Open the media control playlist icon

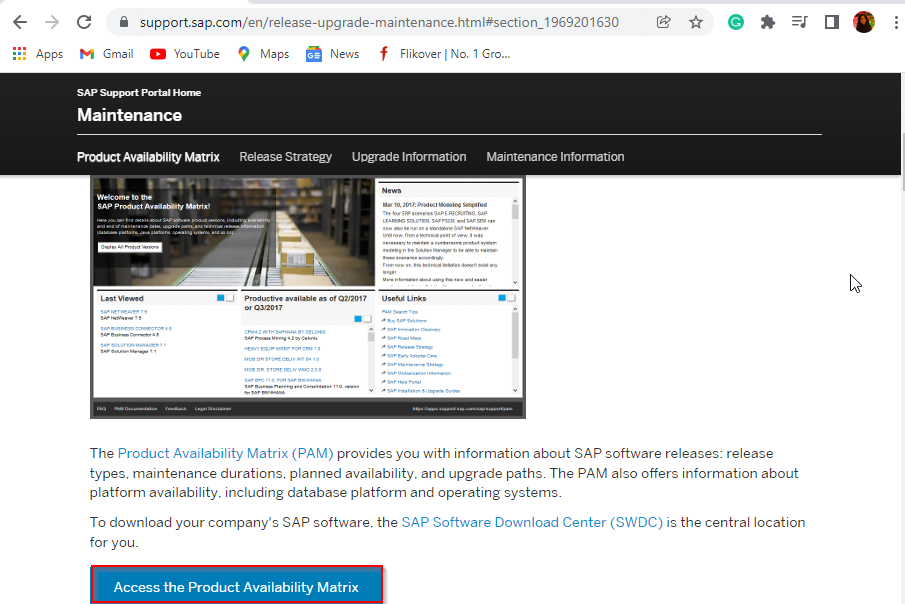coord(799,23)
